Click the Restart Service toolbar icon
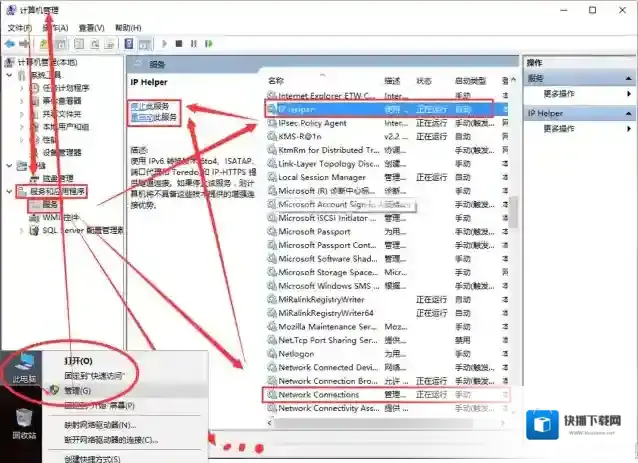638x463 pixels. [208, 44]
